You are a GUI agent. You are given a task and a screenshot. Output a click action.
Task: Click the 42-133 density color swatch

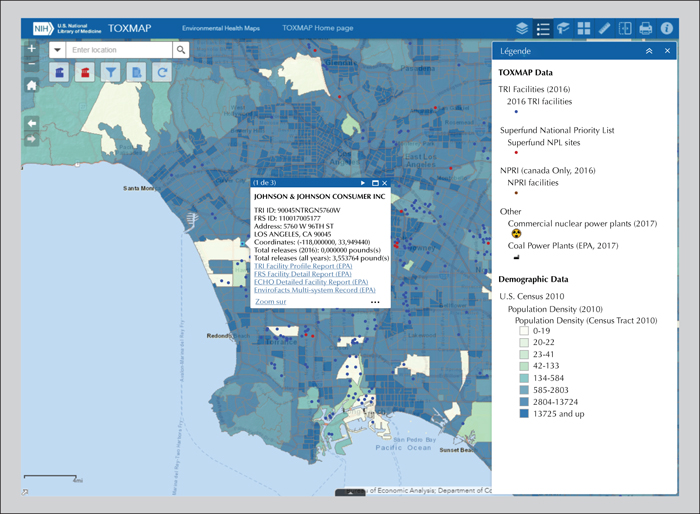click(x=524, y=366)
